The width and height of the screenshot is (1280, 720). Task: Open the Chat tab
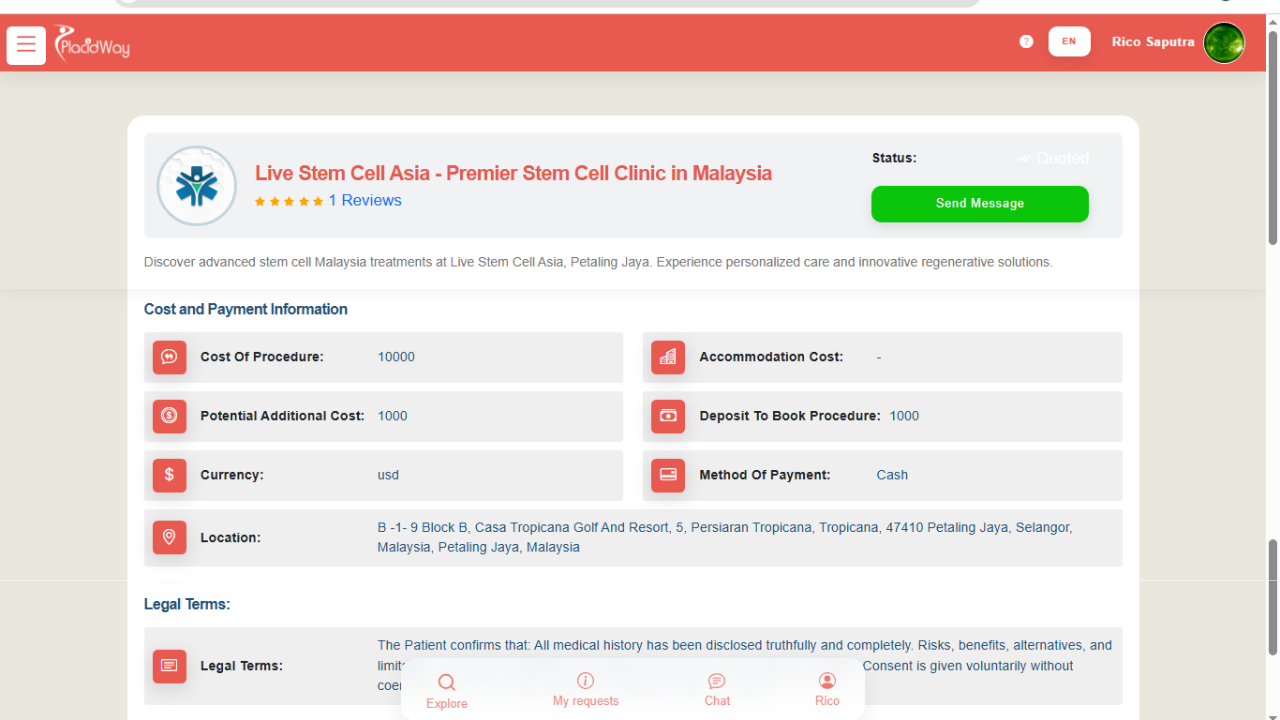click(717, 689)
